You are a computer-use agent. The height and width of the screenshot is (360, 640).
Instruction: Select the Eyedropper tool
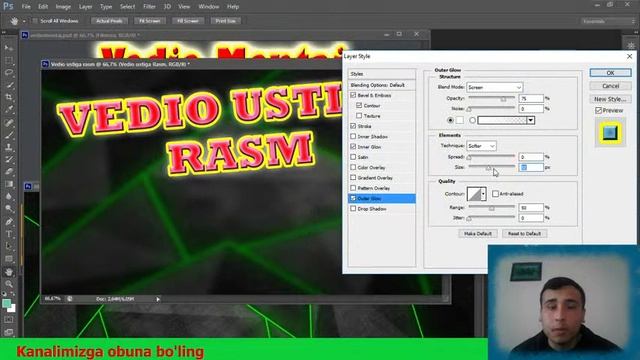pyautogui.click(x=9, y=110)
